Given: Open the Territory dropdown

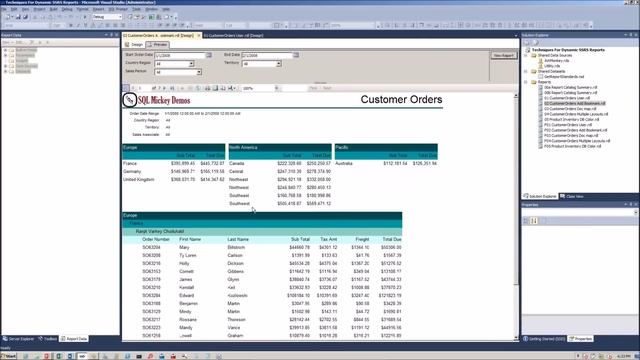Looking at the screenshot, I should 278,64.
